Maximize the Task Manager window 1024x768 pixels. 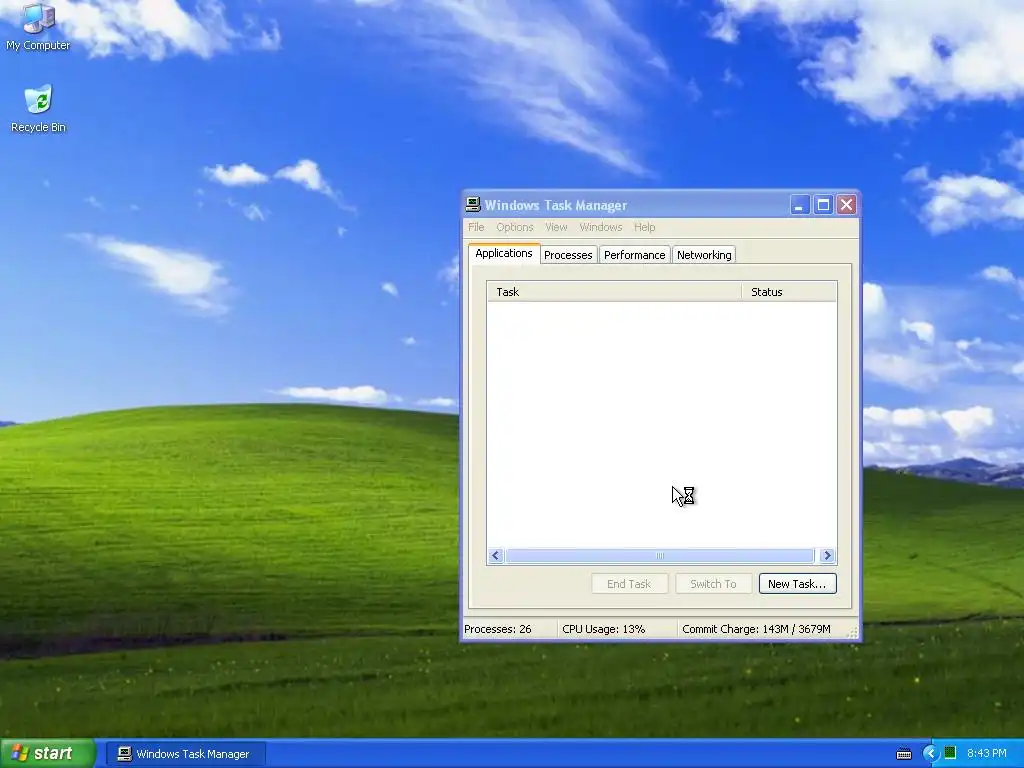tap(823, 205)
